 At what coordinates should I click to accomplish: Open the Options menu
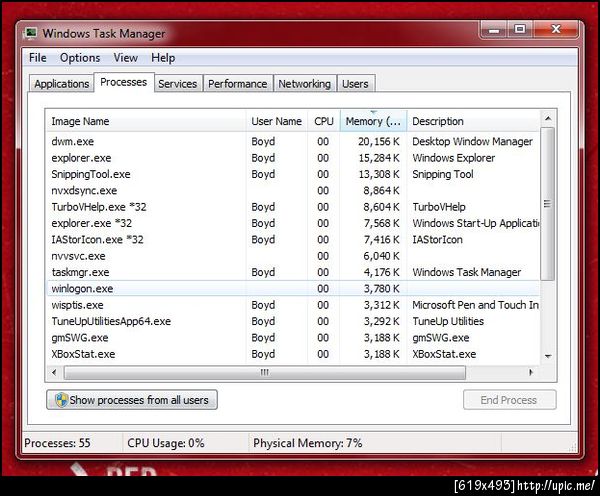point(80,58)
